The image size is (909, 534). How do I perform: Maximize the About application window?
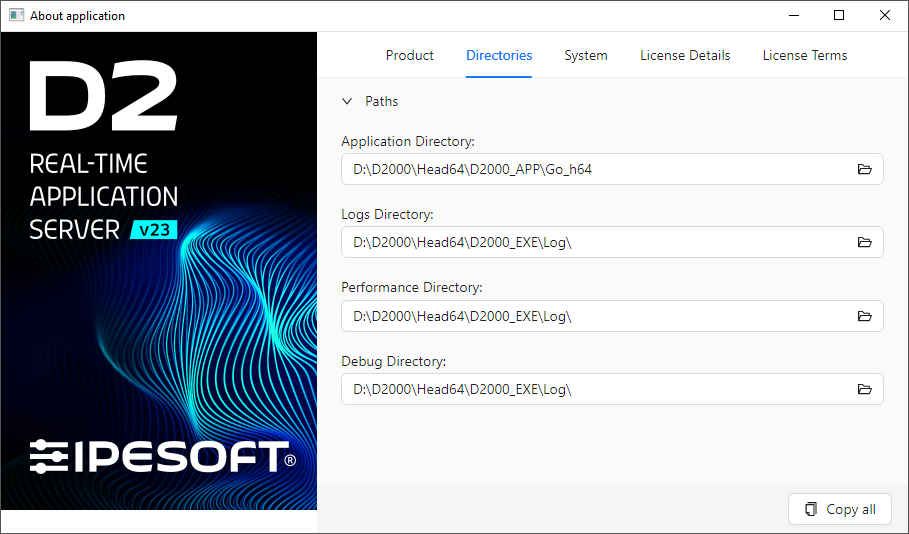[x=839, y=16]
